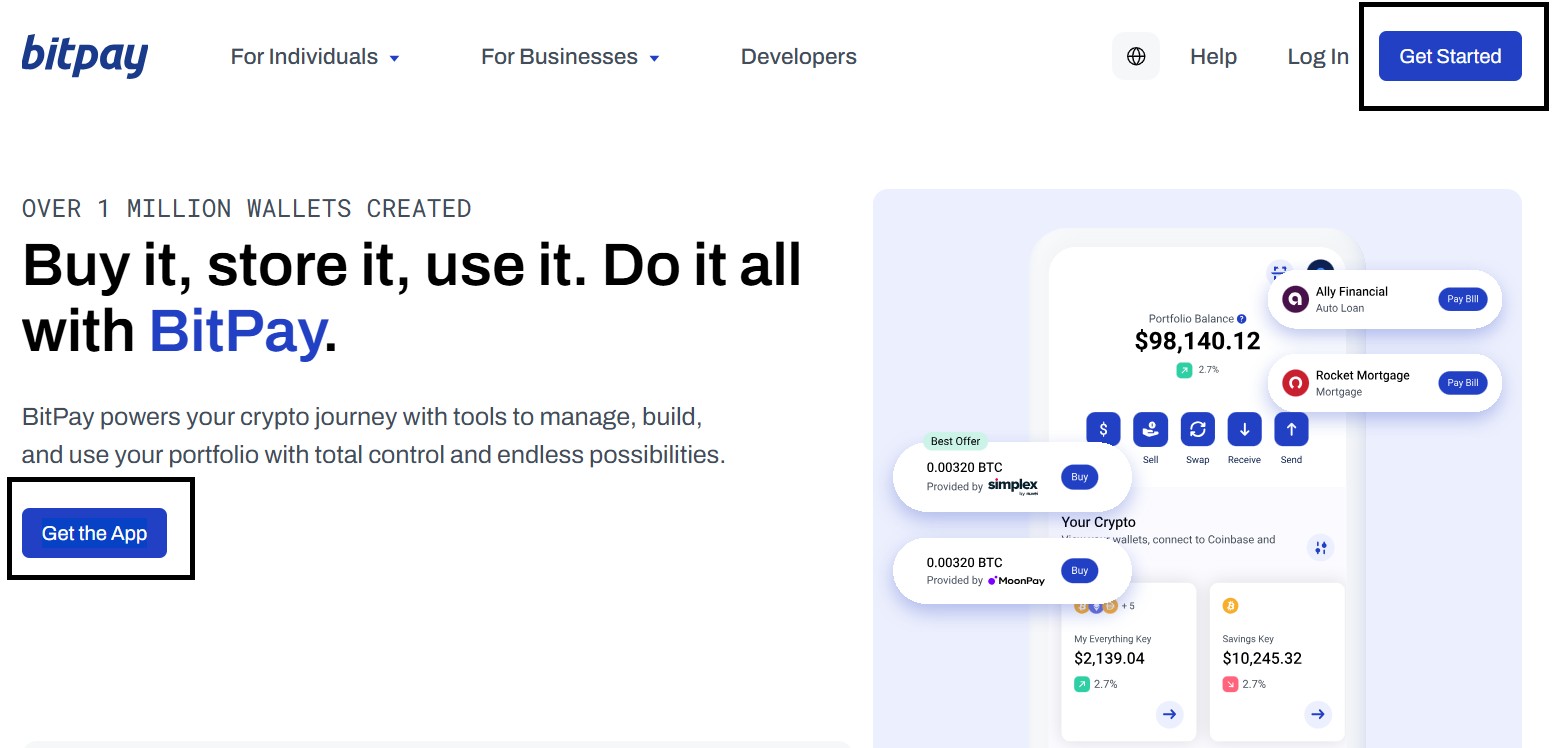
Task: Click the Buy dollar-sign icon in app preview
Action: coord(1103,430)
